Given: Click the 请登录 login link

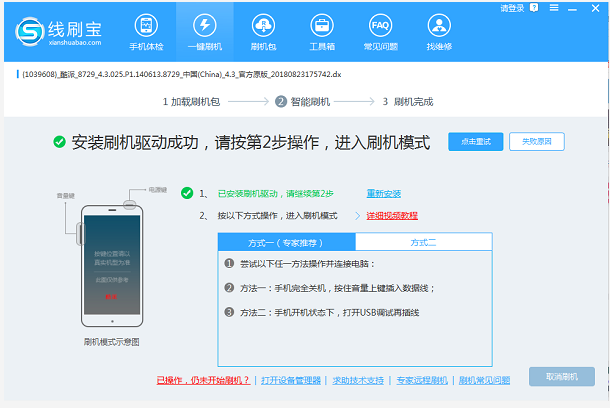Looking at the screenshot, I should point(511,8).
